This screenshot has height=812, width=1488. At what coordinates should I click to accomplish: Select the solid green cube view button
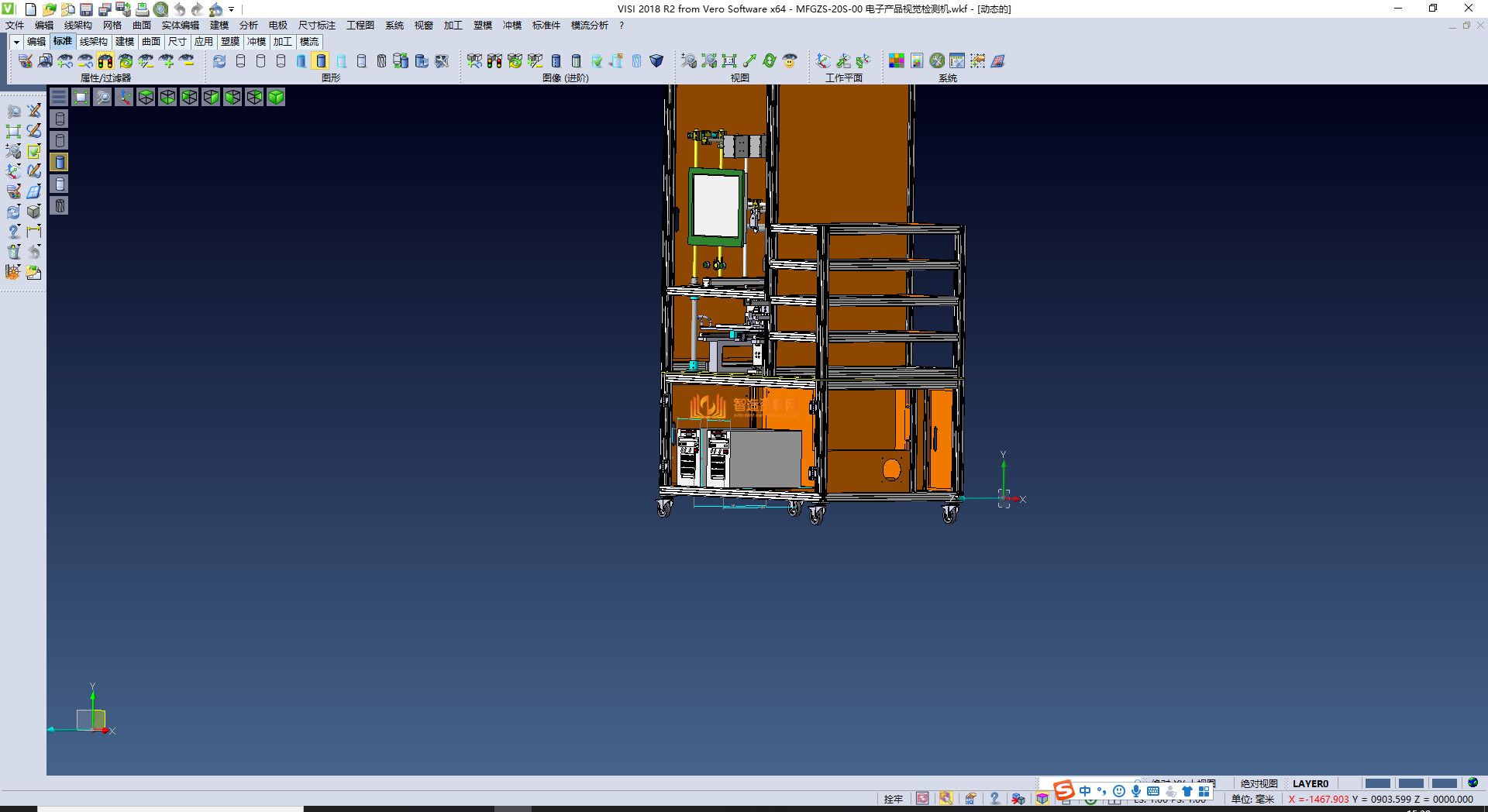pos(276,97)
